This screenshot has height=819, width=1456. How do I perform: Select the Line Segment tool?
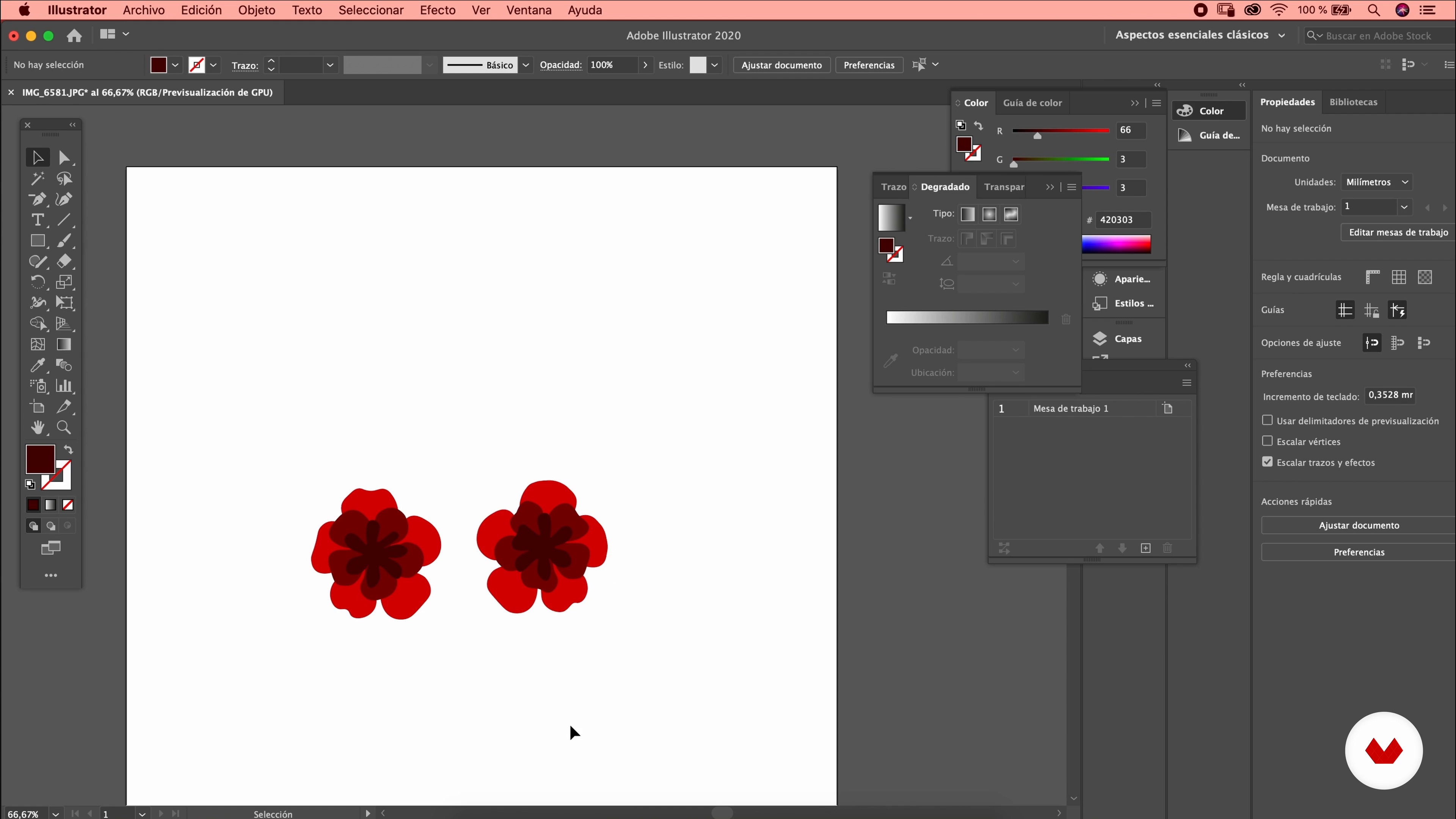(64, 220)
